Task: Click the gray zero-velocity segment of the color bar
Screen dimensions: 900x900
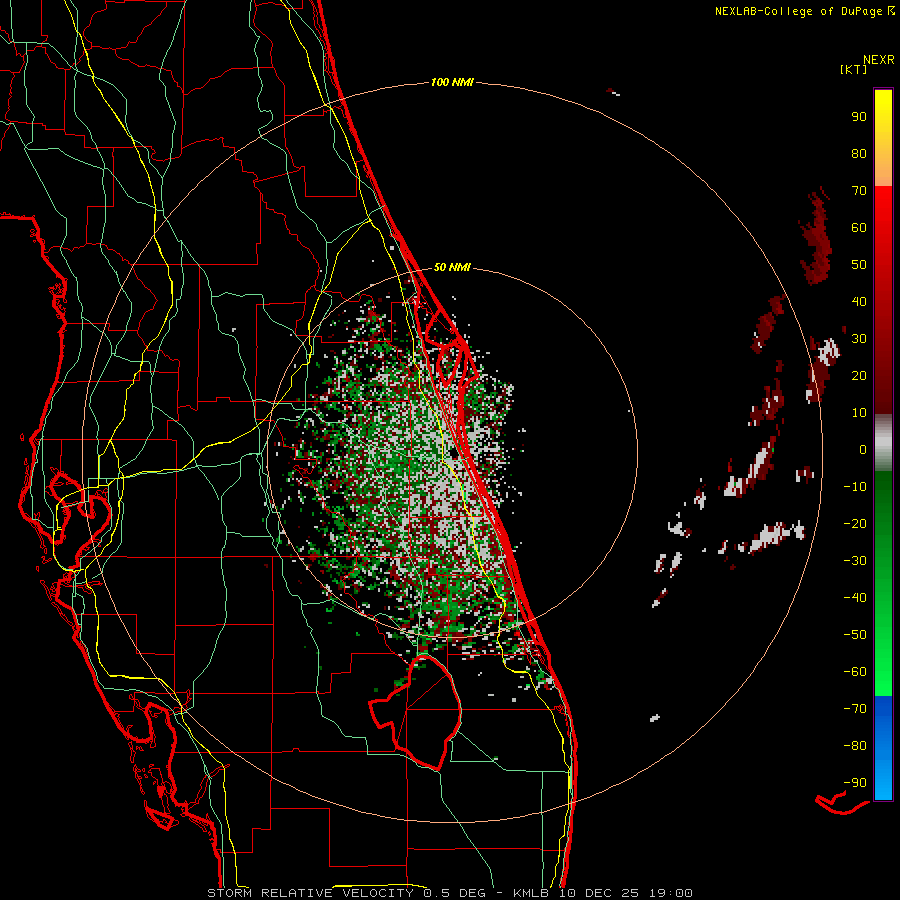Action: (883, 443)
